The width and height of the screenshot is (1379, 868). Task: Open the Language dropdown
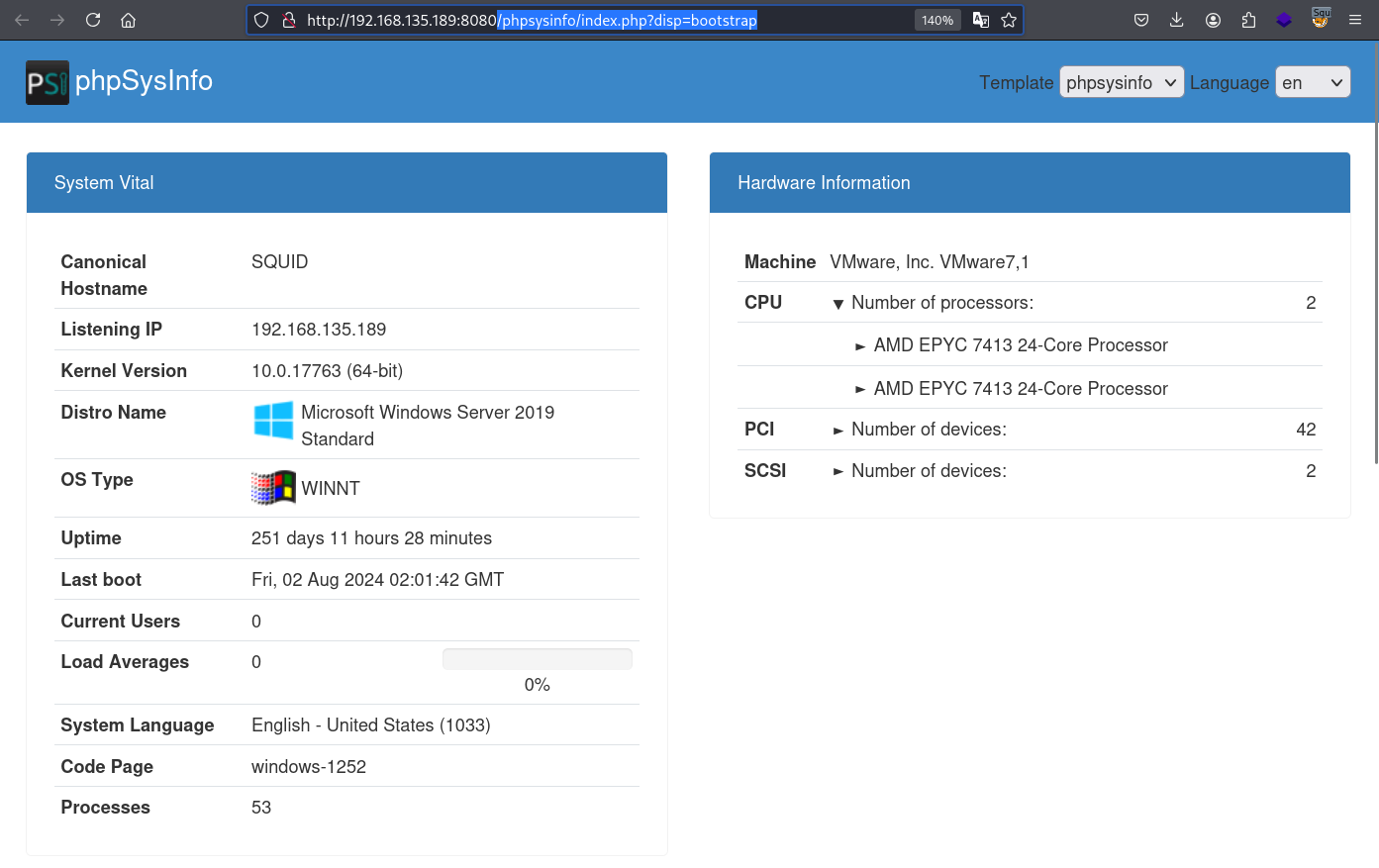[1313, 82]
